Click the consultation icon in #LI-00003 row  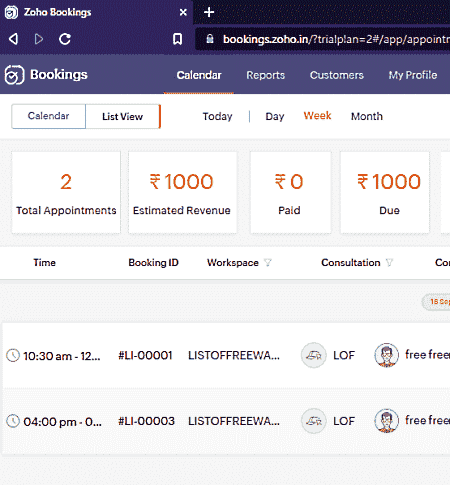pyautogui.click(x=313, y=421)
